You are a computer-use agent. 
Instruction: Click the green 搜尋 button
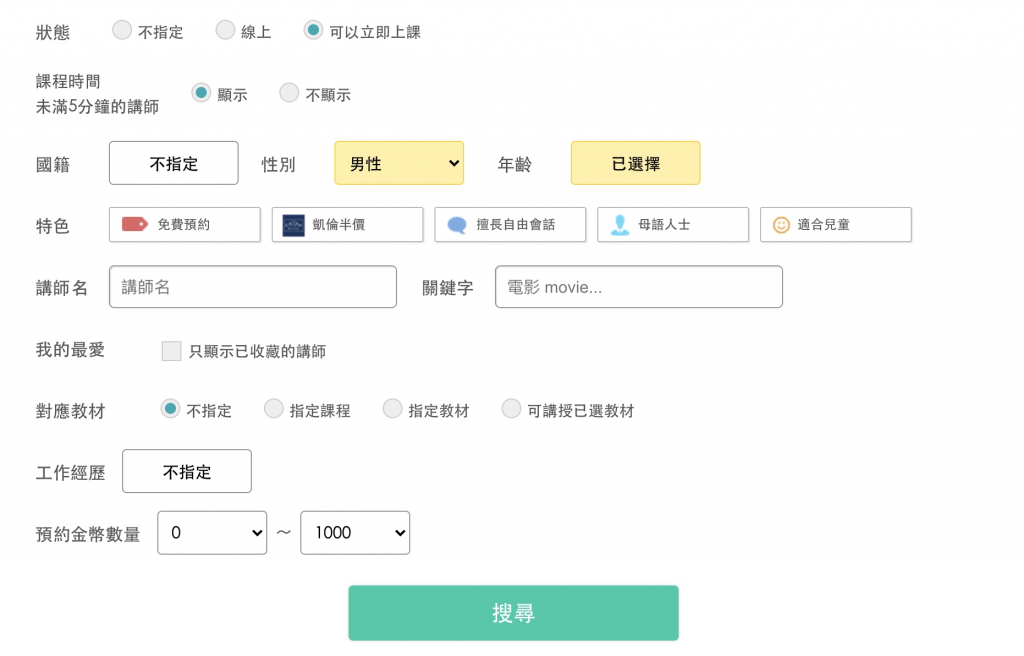(513, 613)
